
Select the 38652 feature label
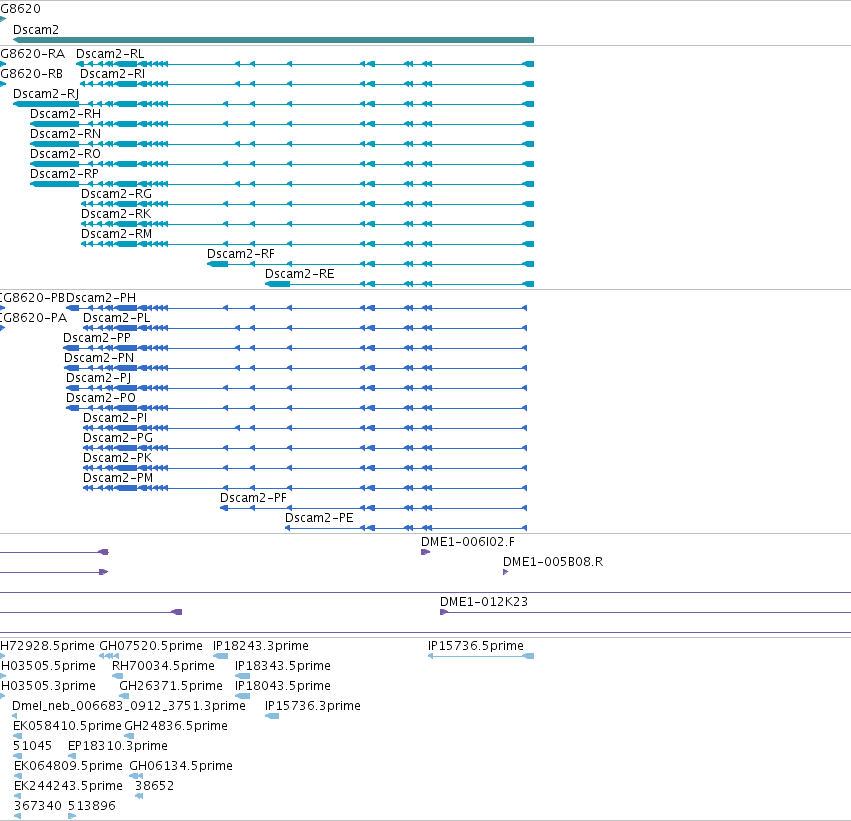(154, 787)
